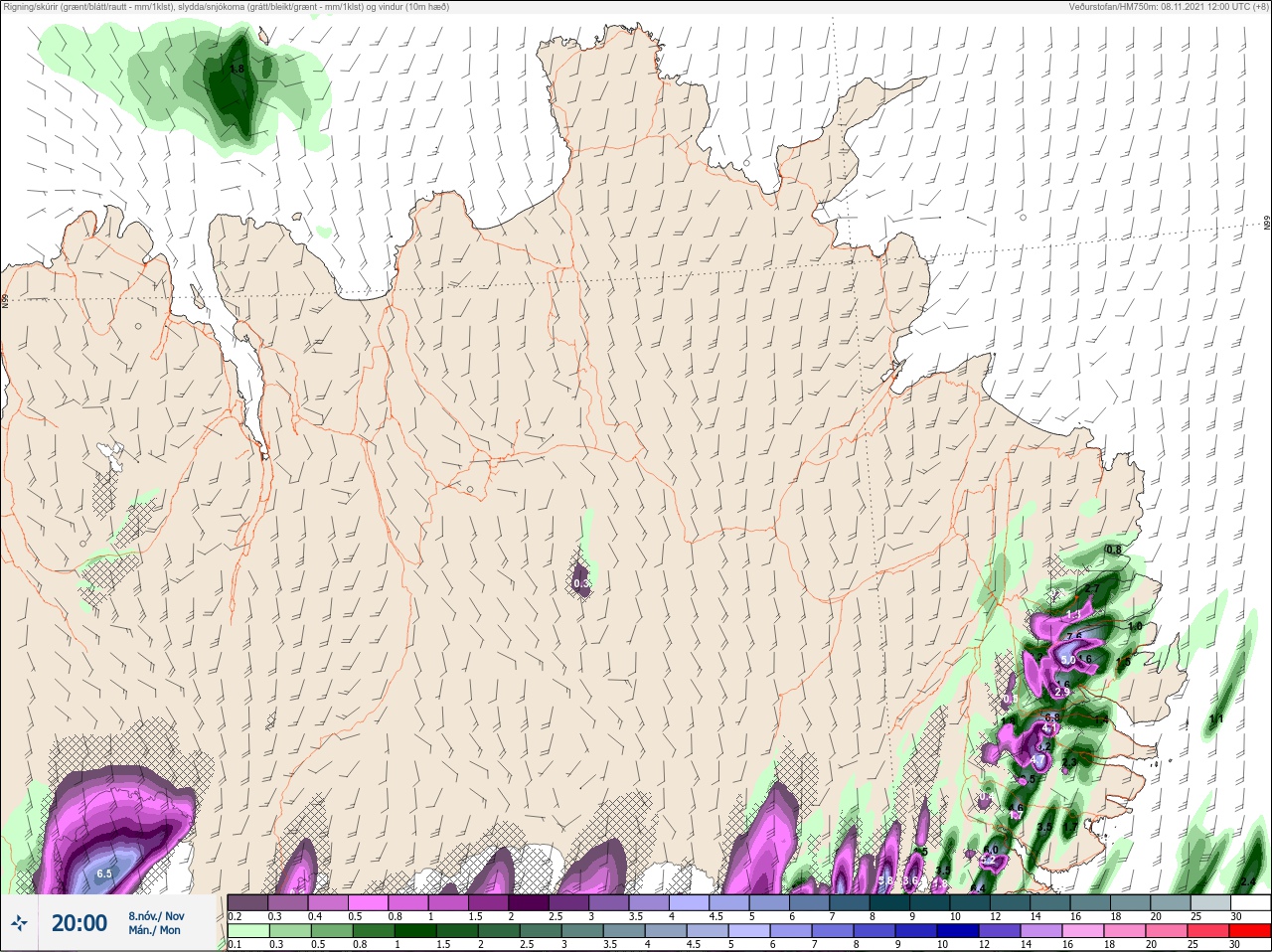This screenshot has width=1272, height=952.
Task: Click the 6.5 value in the southwest snow area
Action: pyautogui.click(x=105, y=873)
